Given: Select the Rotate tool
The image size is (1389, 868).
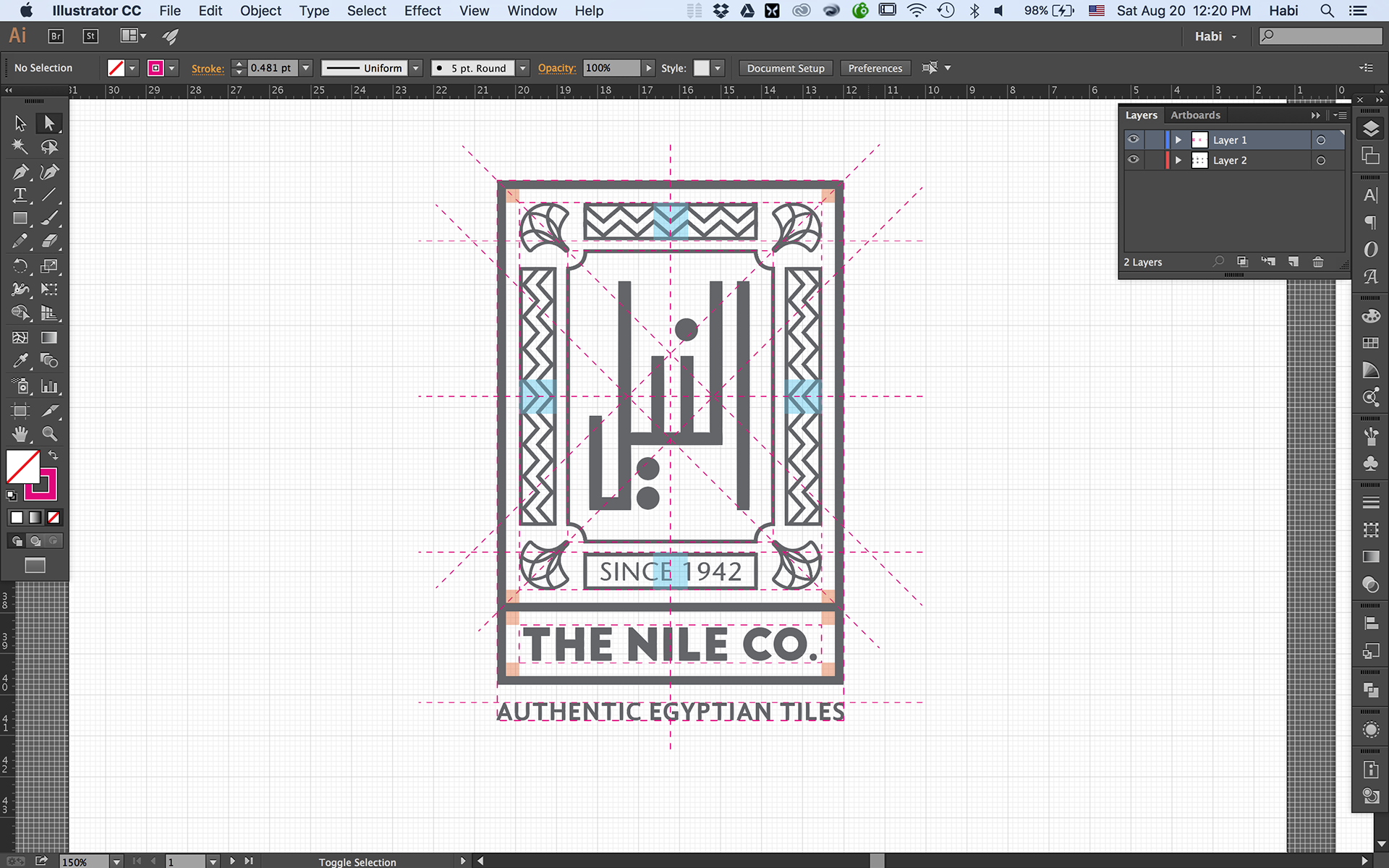Looking at the screenshot, I should pos(20,265).
